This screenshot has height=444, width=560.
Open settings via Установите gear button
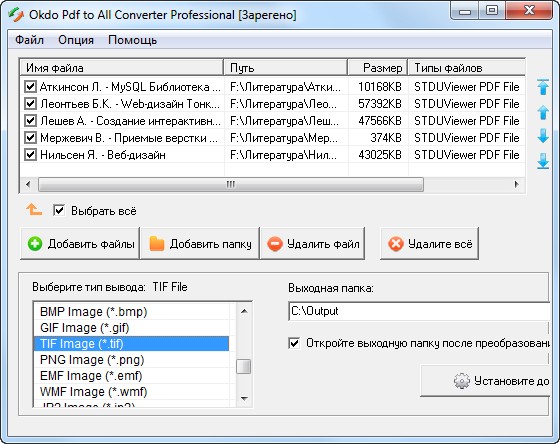pyautogui.click(x=485, y=381)
